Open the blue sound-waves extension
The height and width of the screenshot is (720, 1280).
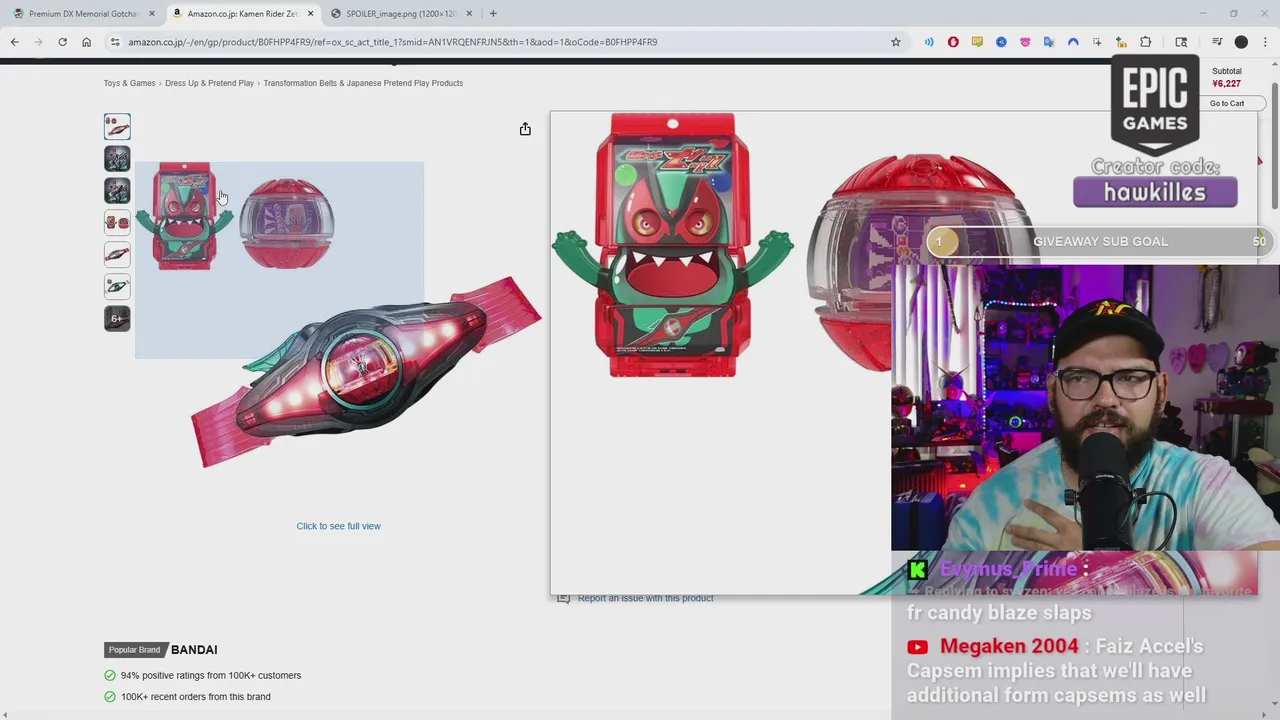[x=929, y=42]
